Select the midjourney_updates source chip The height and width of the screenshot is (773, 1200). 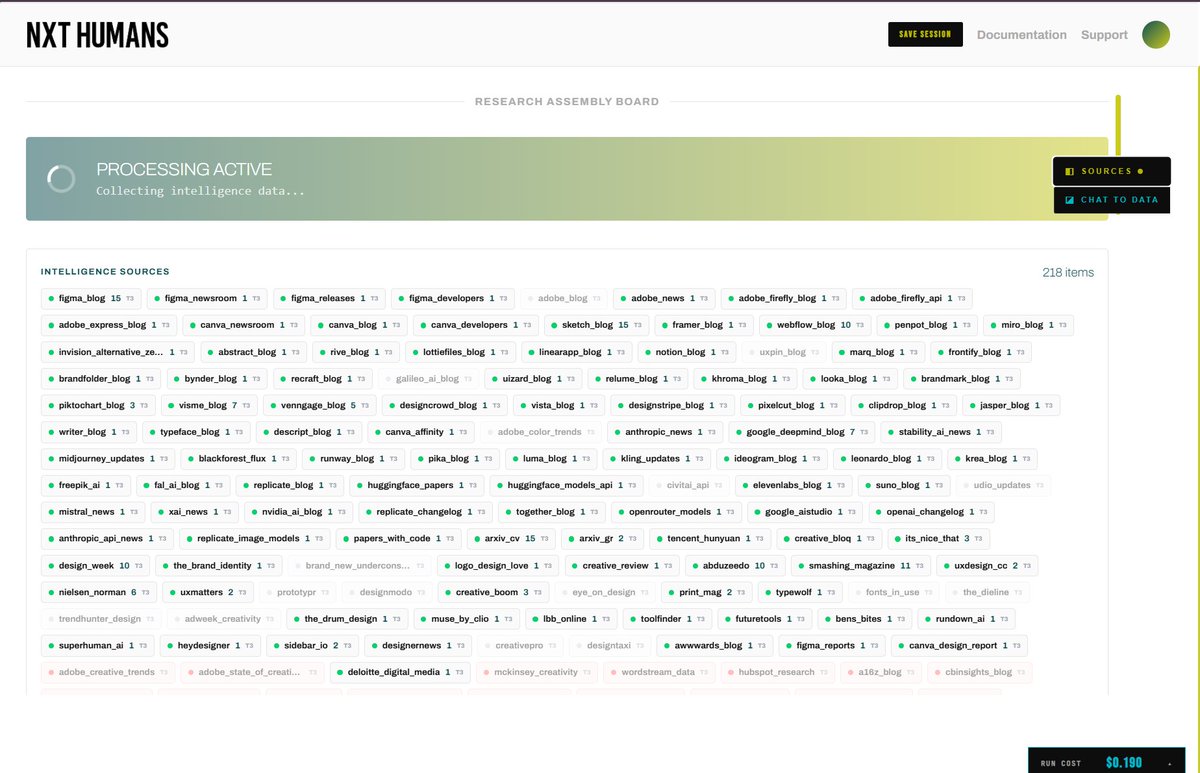tap(109, 459)
